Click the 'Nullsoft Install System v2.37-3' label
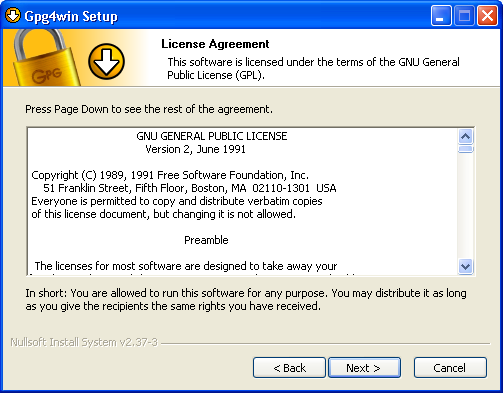The height and width of the screenshot is (393, 503). pos(84,342)
